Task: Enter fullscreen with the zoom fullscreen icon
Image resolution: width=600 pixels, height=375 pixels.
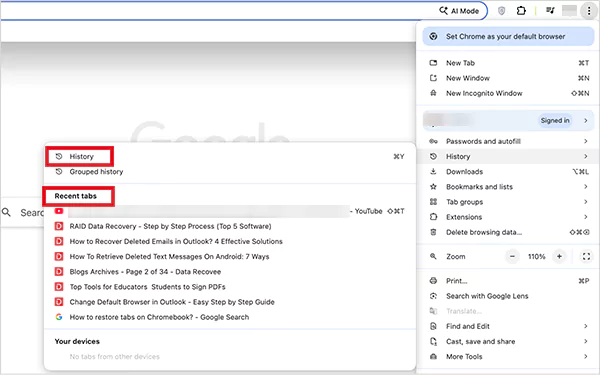Action: pos(586,256)
